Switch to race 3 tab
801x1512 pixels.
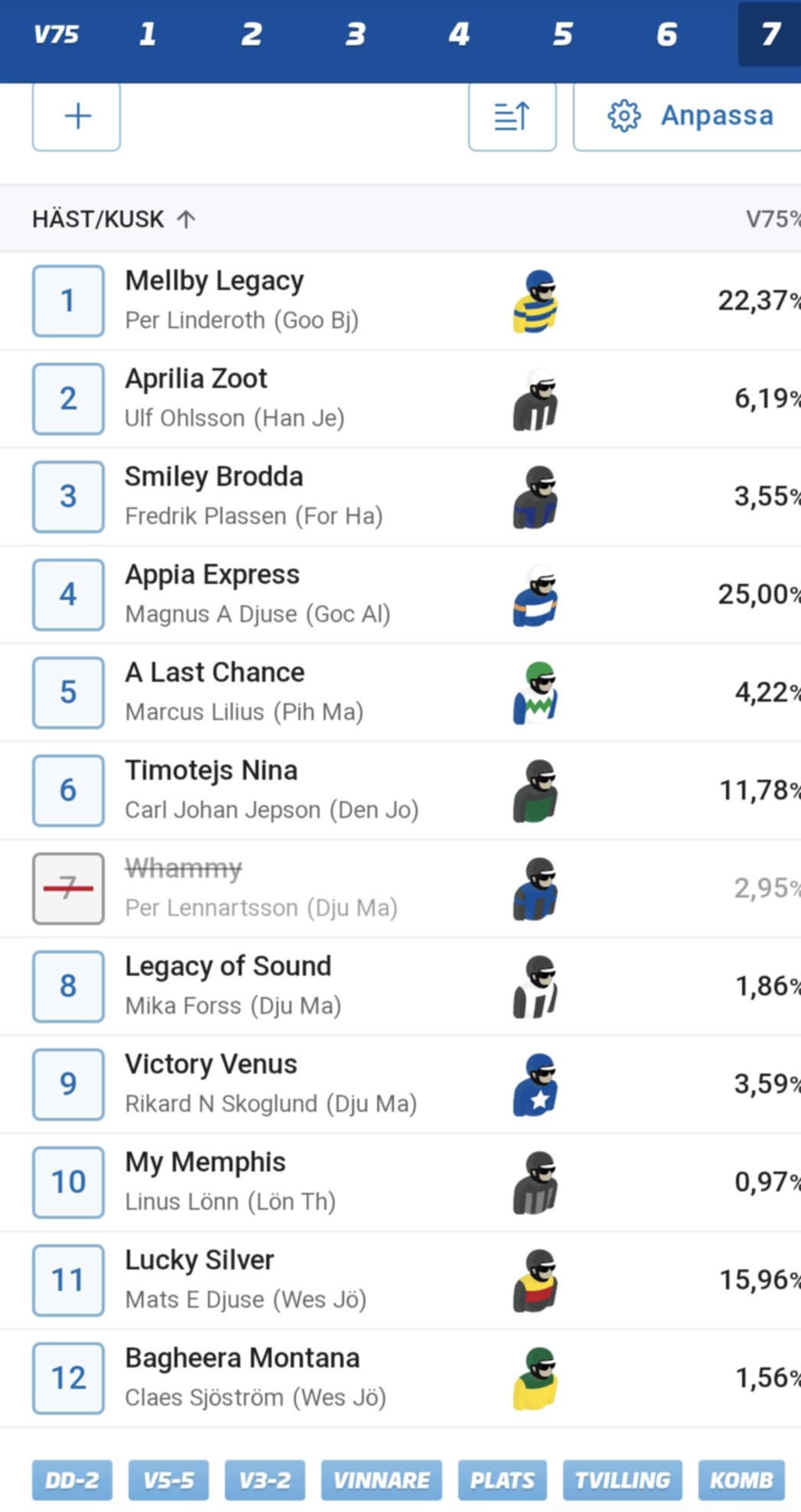(355, 34)
